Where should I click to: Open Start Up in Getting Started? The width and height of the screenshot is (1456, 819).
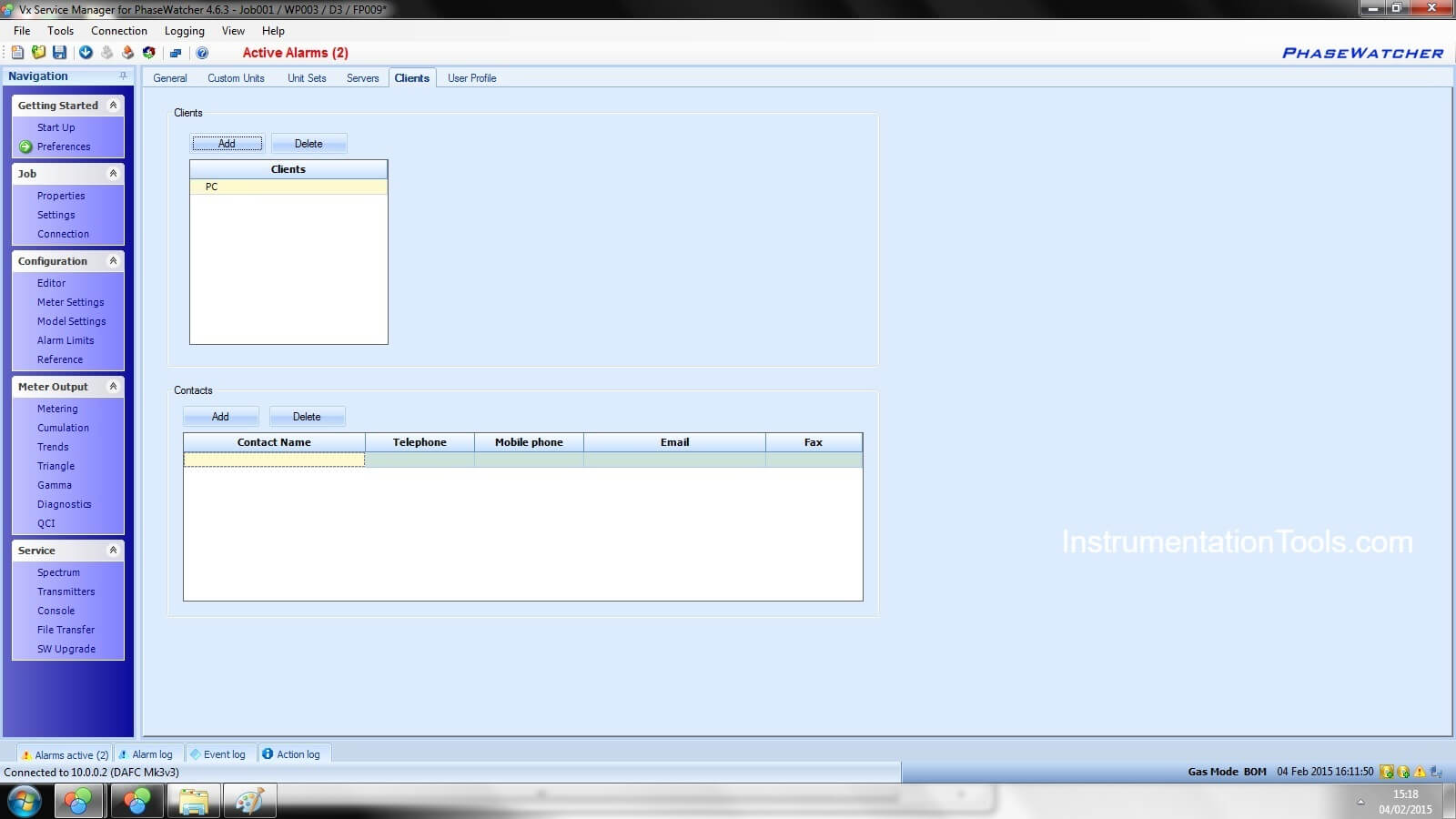[x=56, y=127]
